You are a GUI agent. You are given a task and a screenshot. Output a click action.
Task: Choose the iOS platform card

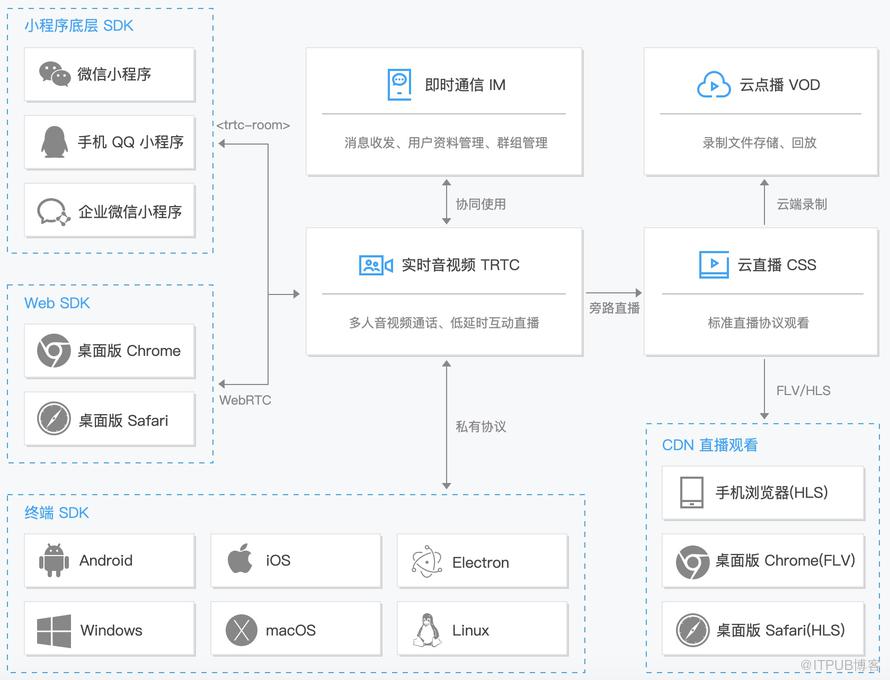click(296, 561)
